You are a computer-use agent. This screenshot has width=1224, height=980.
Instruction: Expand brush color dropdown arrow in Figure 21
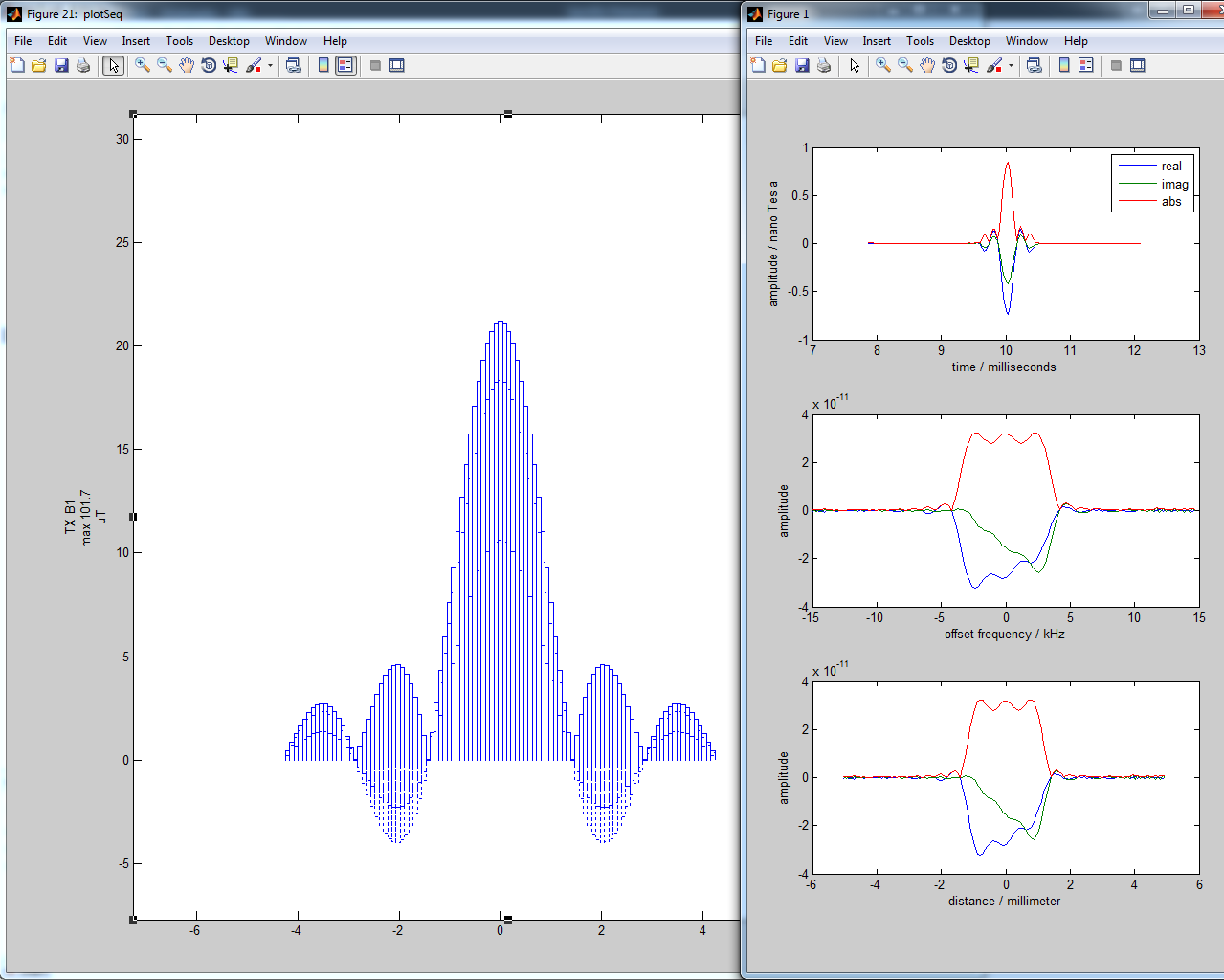[x=270, y=66]
